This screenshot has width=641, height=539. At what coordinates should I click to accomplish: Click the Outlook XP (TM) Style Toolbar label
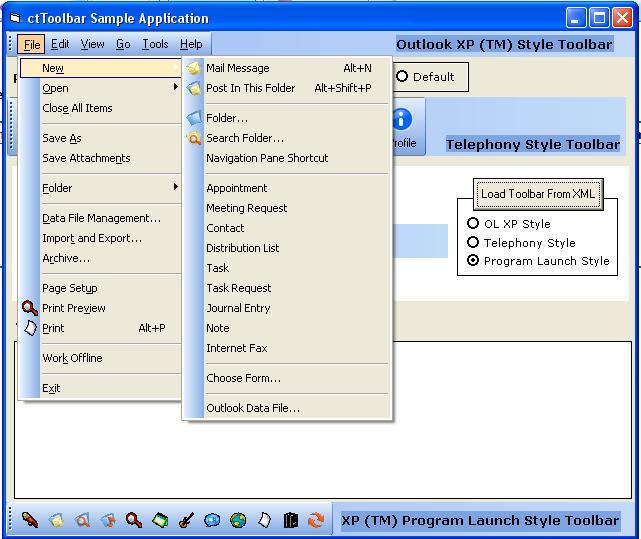coord(504,44)
